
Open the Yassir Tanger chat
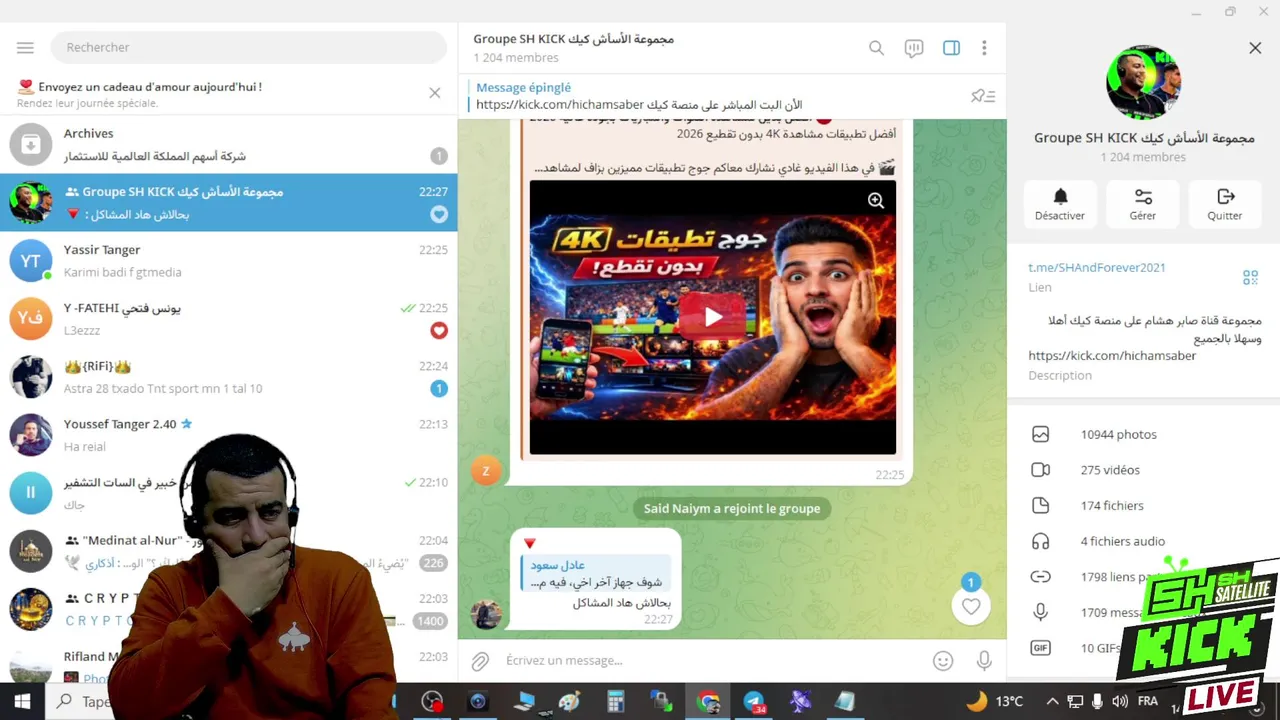click(x=228, y=261)
